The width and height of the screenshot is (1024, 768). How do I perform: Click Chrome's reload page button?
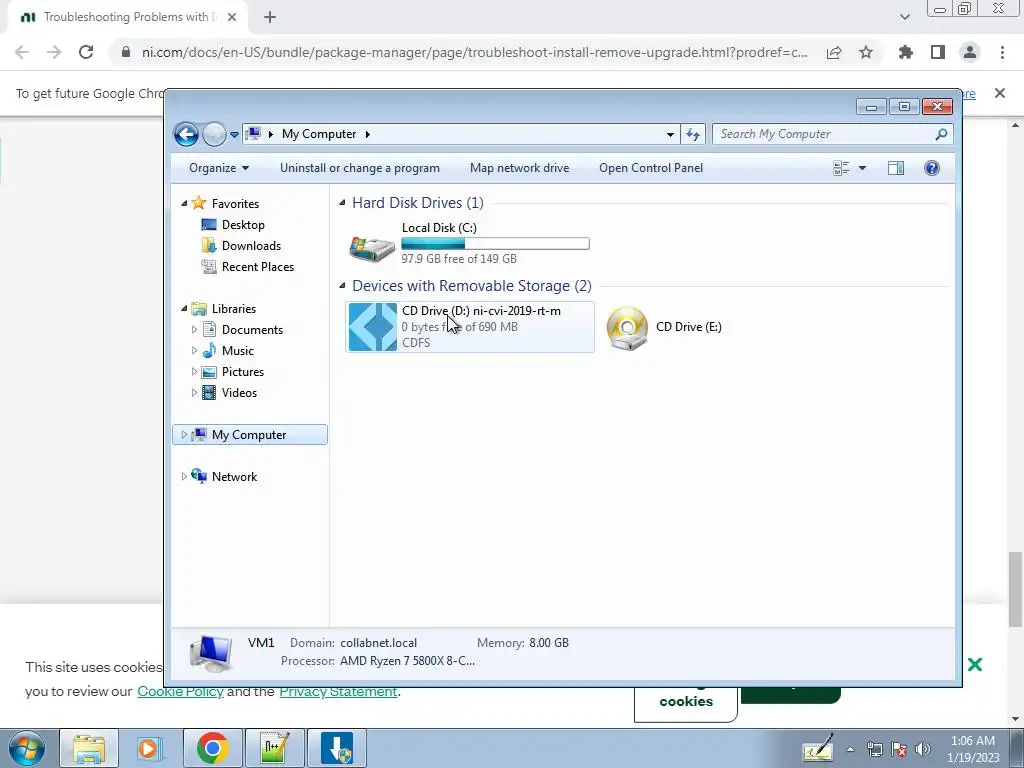click(86, 52)
